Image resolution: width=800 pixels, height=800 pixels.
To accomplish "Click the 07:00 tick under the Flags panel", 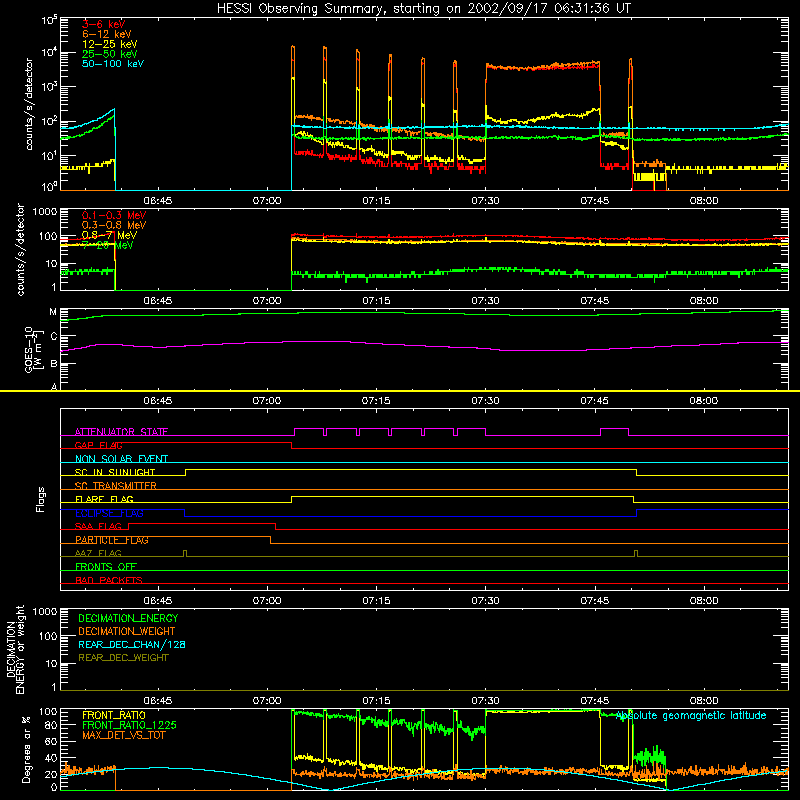I will (267, 601).
